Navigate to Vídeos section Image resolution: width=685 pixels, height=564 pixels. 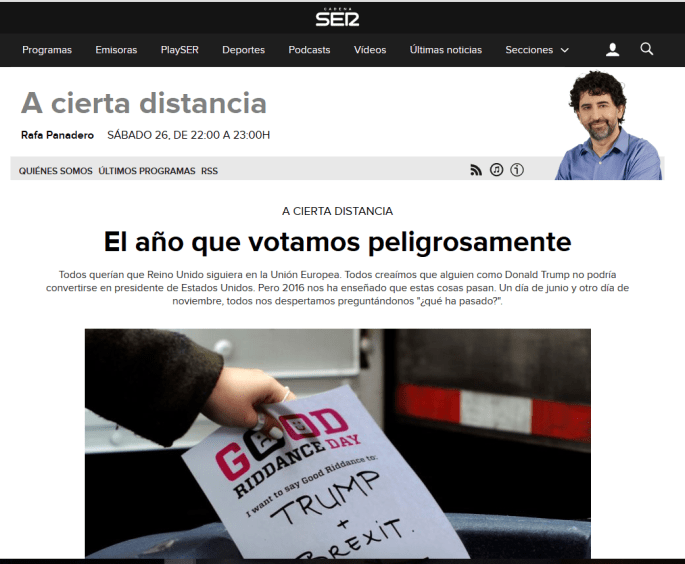click(x=370, y=50)
